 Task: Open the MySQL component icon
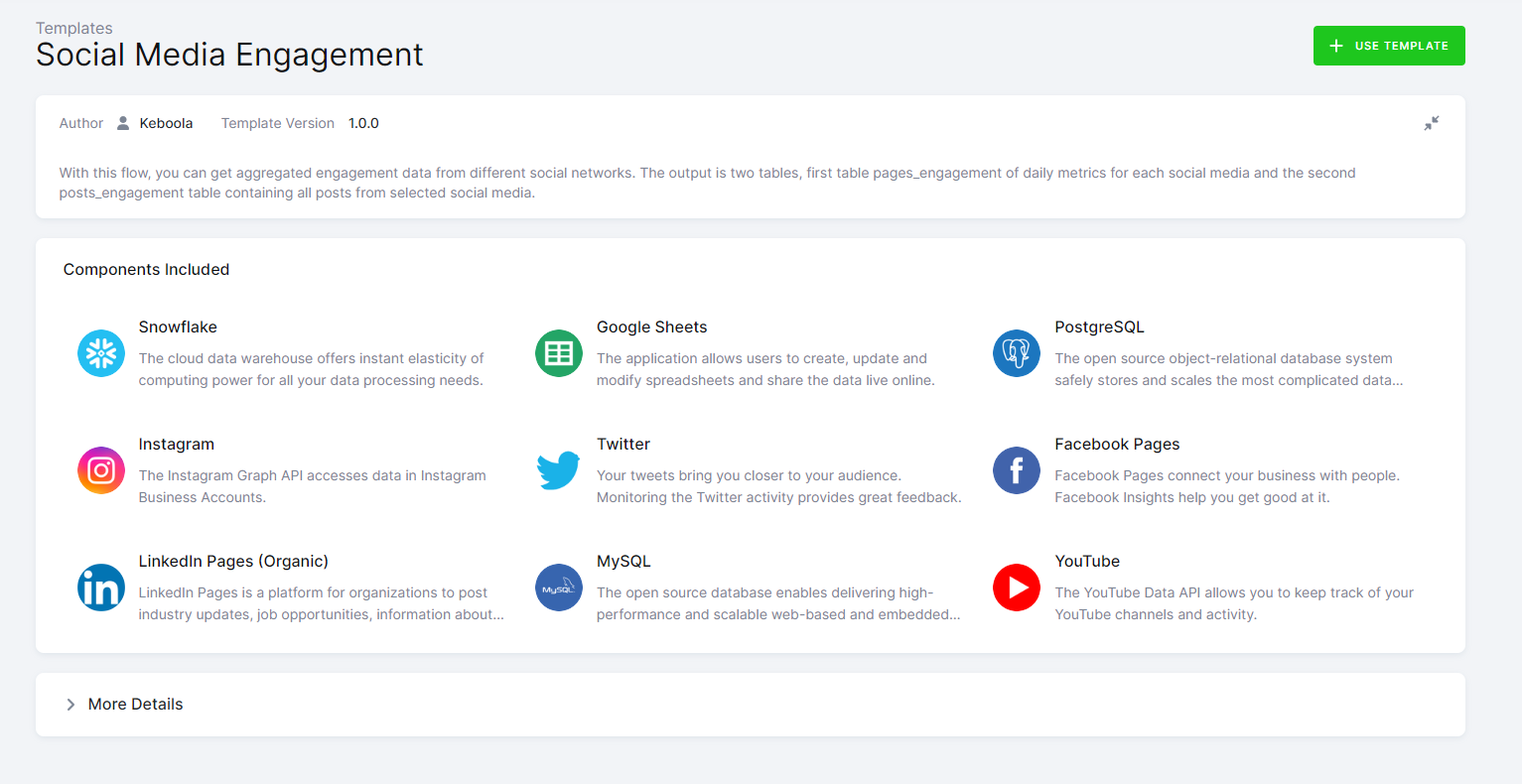coord(558,588)
